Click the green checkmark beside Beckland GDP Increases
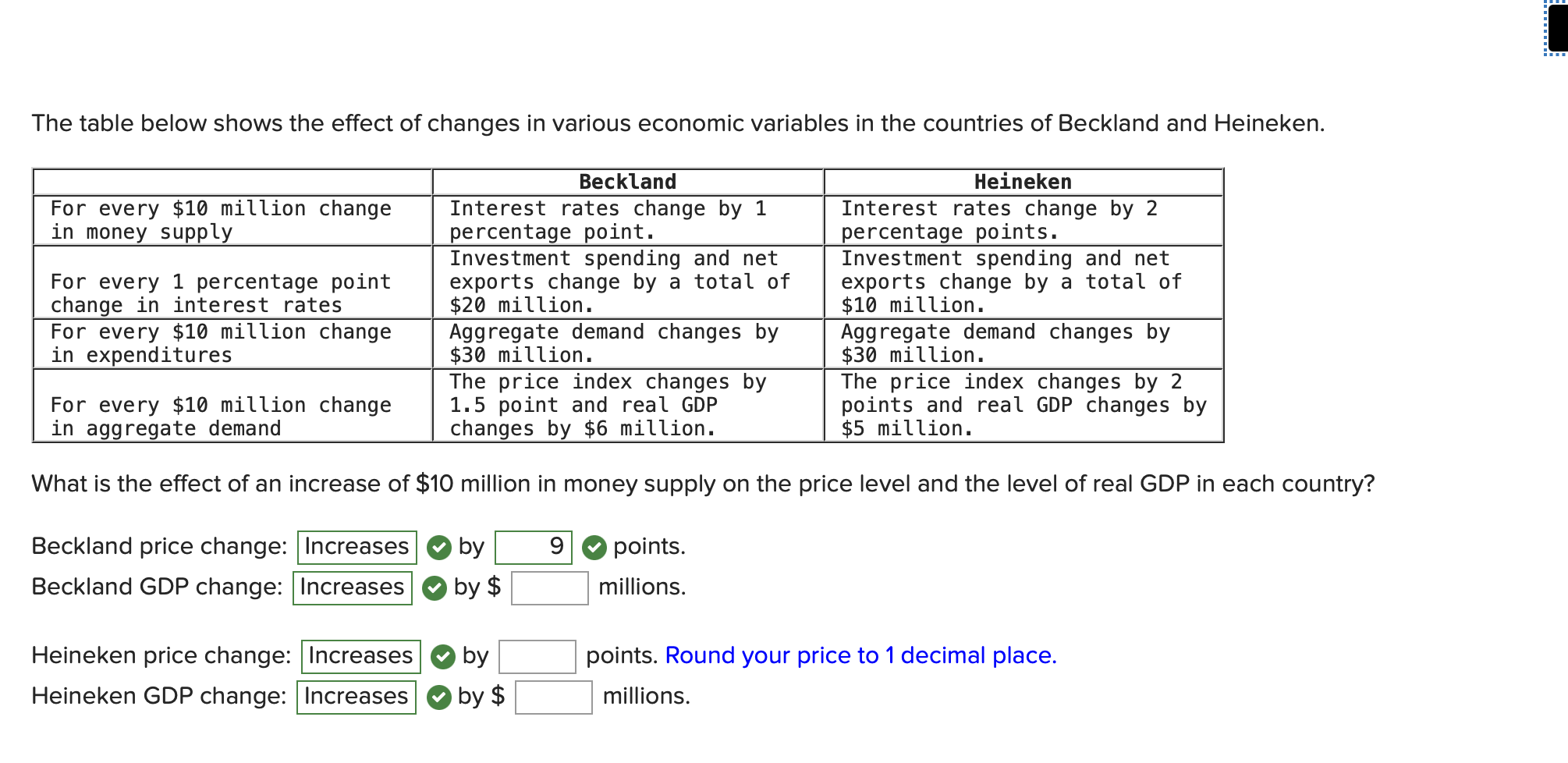Image resolution: width=1568 pixels, height=763 pixels. pyautogui.click(x=435, y=587)
